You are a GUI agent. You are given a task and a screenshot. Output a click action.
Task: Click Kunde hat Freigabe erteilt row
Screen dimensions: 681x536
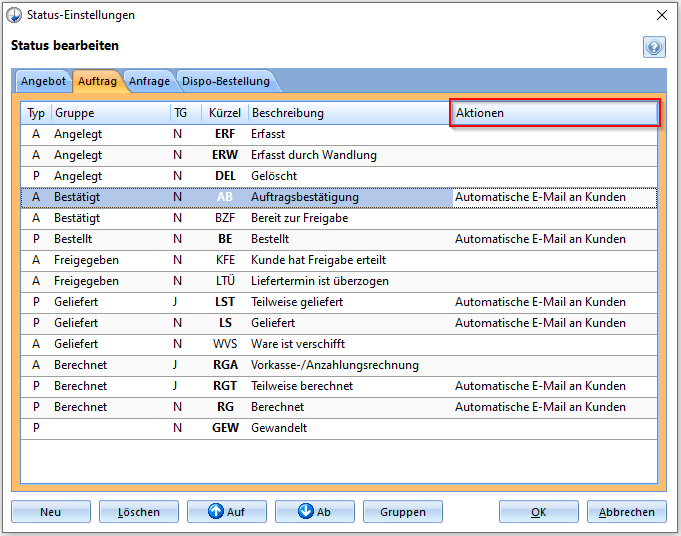pos(339,260)
